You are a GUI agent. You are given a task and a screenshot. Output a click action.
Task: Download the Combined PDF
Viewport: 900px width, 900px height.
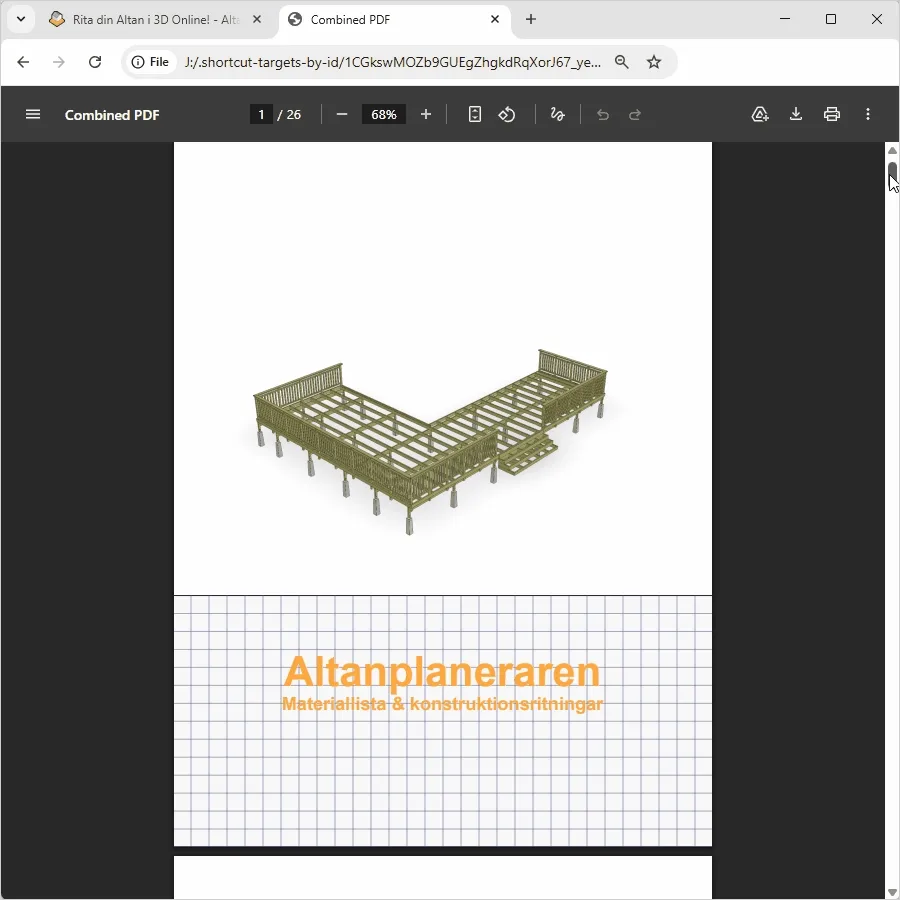pos(796,114)
